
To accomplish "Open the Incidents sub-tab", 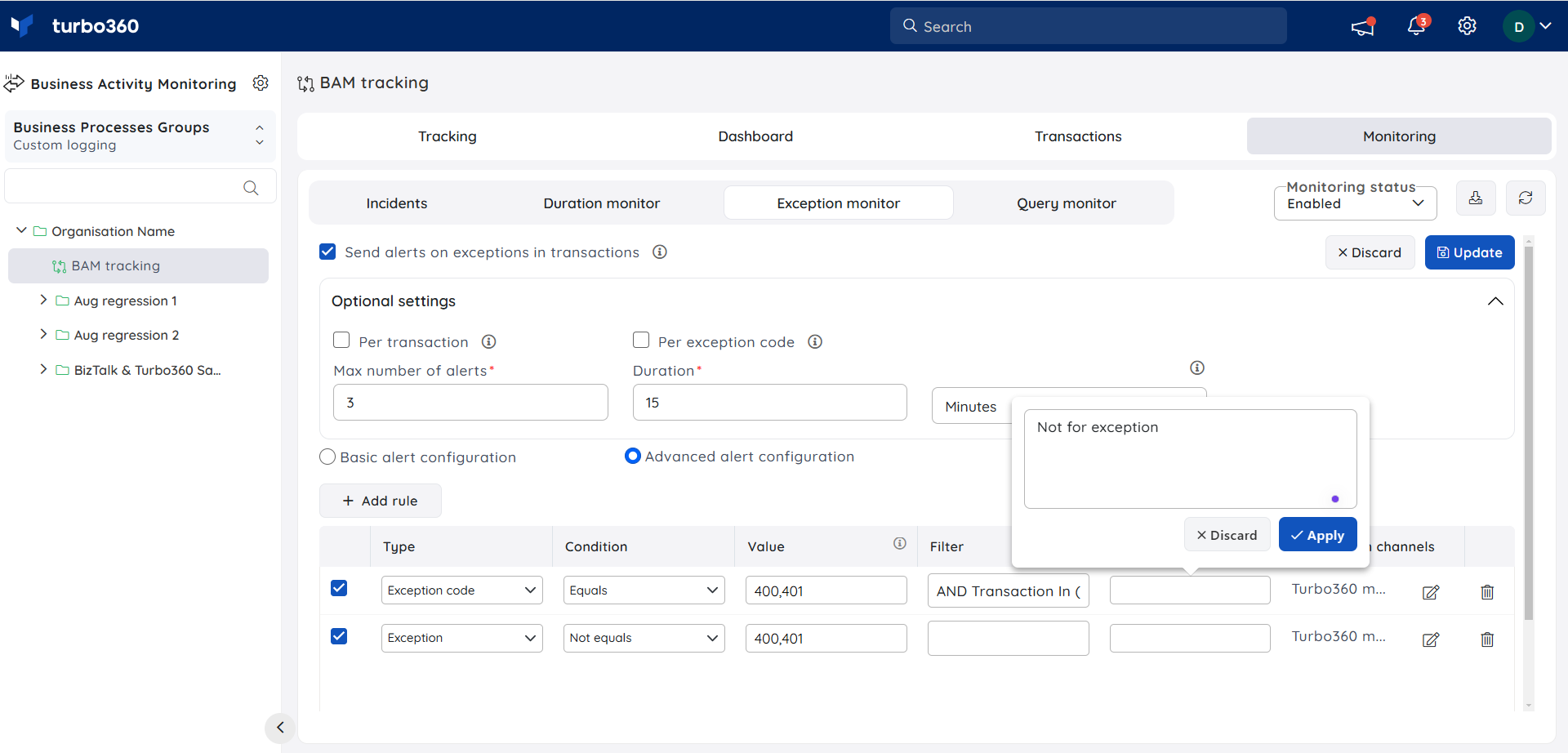I will tap(397, 203).
